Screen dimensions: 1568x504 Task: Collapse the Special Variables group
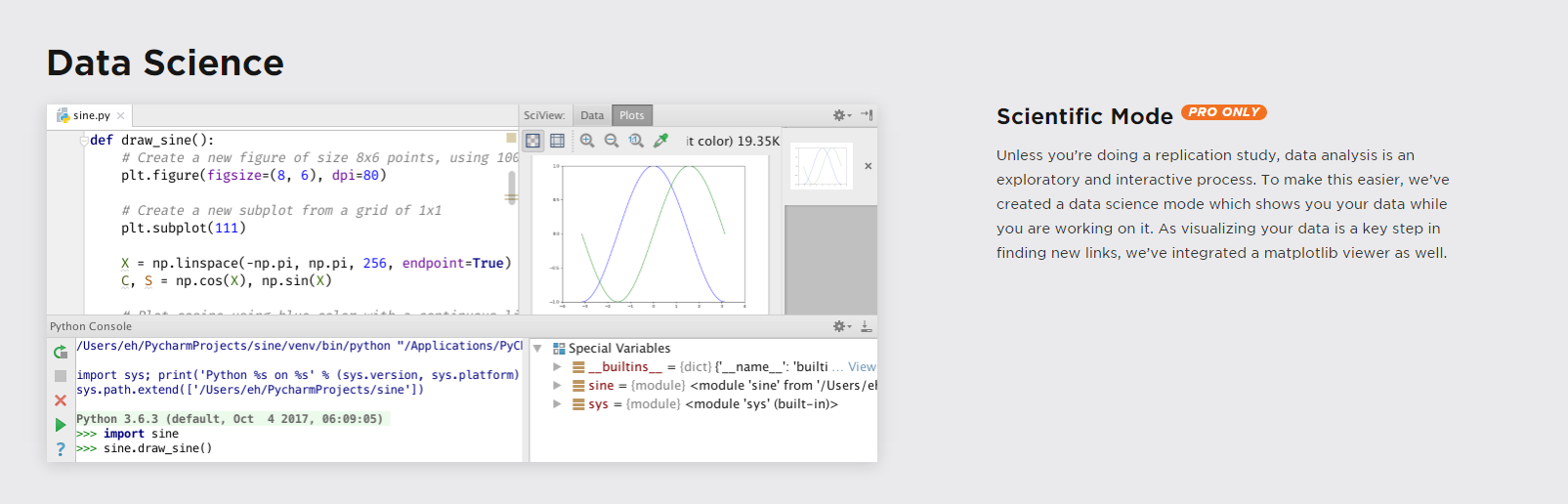coord(537,349)
